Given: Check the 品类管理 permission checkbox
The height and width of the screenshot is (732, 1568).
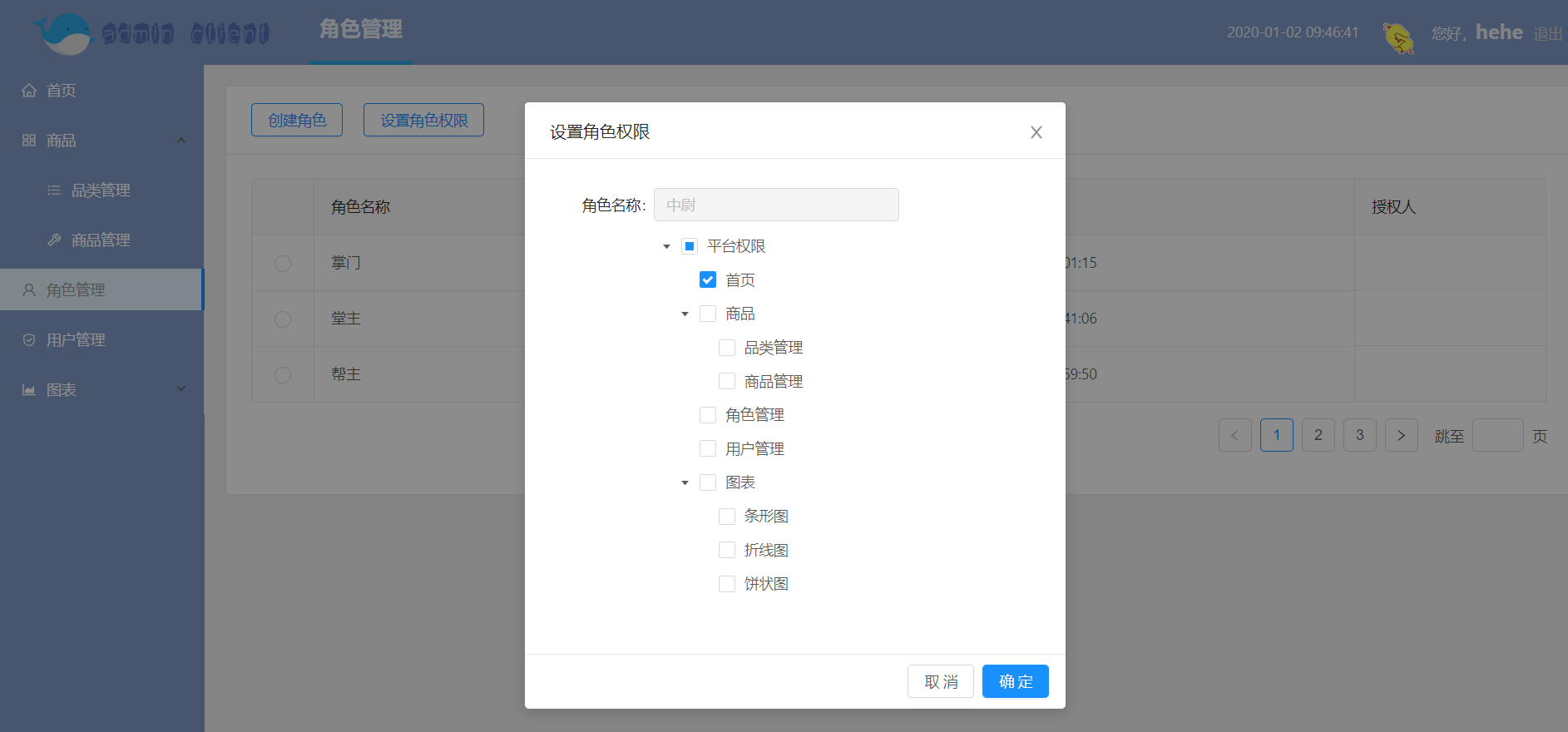Looking at the screenshot, I should click(727, 348).
